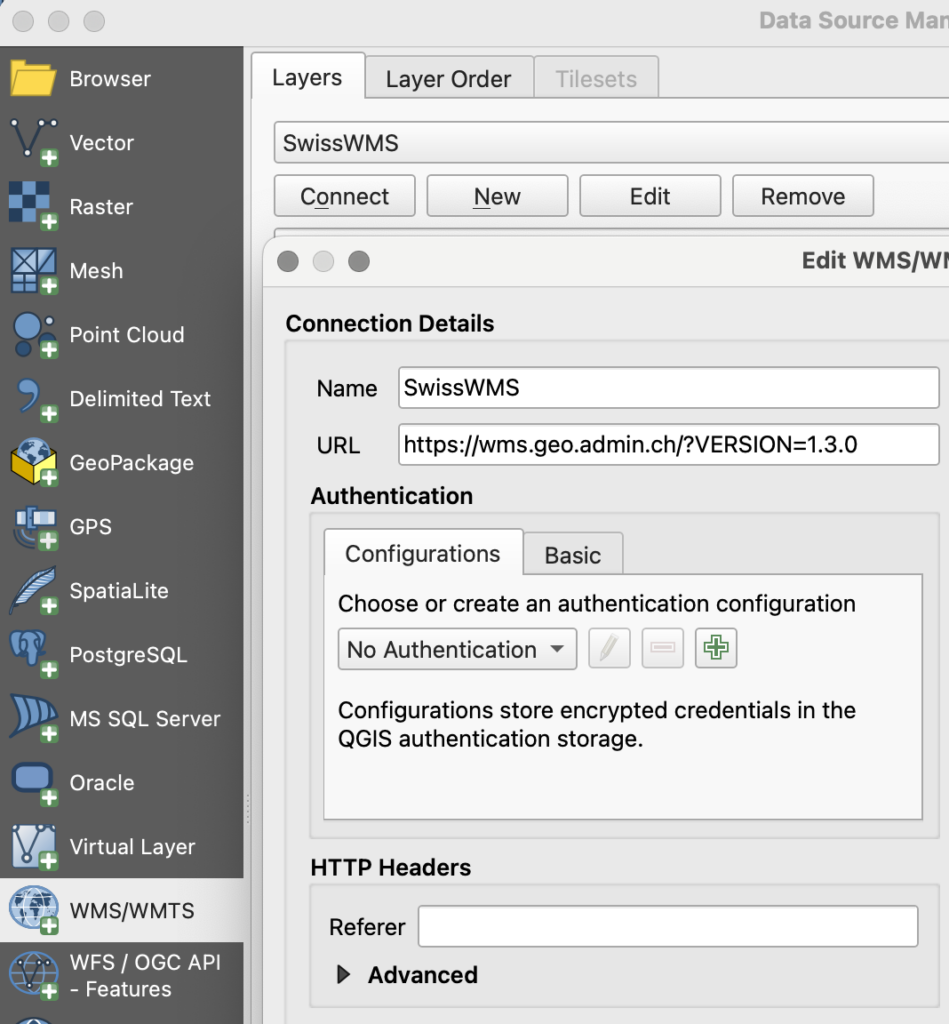Click the green plus add-configuration icon
The width and height of the screenshot is (949, 1024).
[715, 649]
